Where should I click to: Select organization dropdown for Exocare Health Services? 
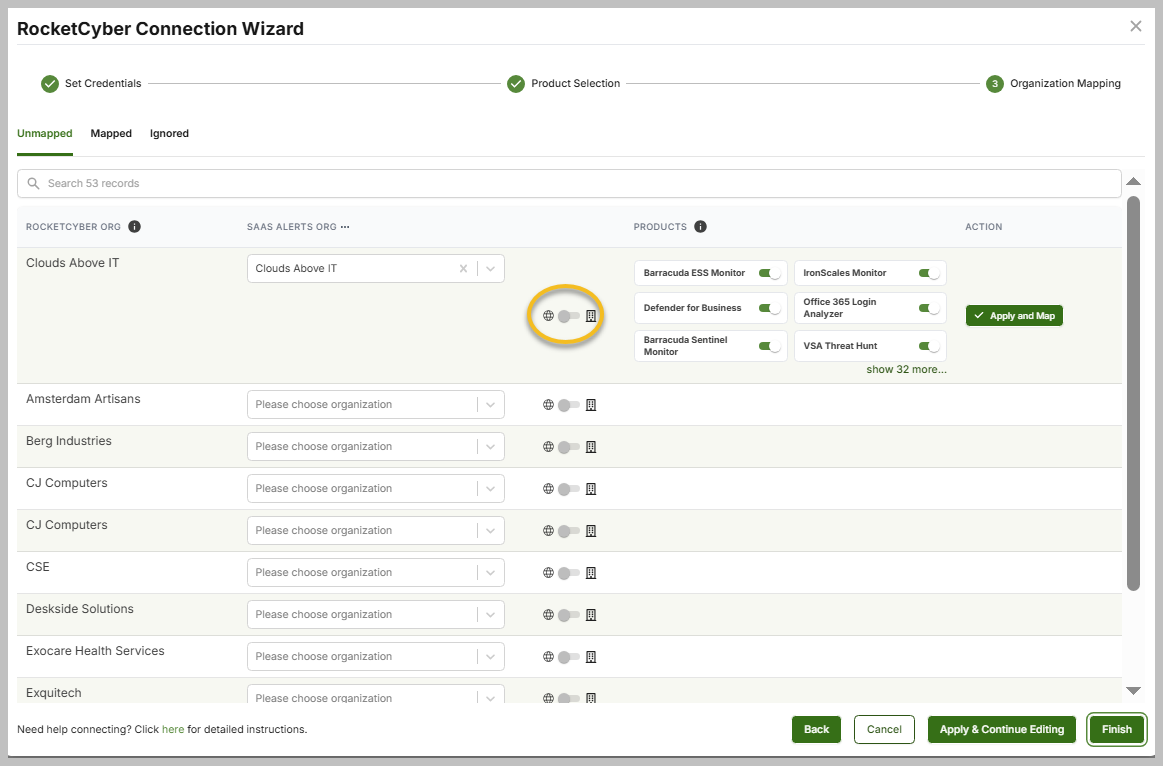click(x=376, y=656)
